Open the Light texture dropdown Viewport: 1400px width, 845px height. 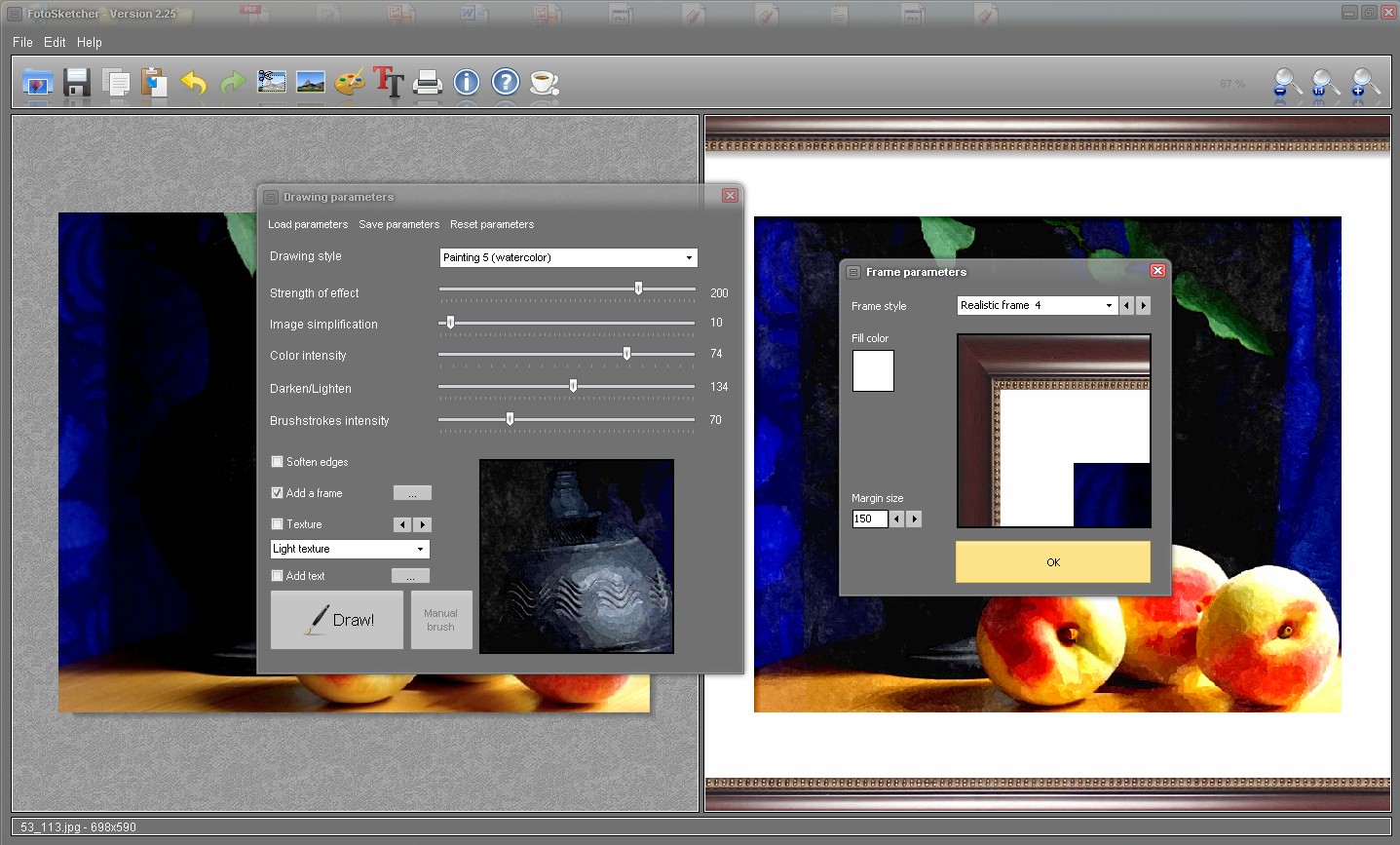(x=421, y=549)
